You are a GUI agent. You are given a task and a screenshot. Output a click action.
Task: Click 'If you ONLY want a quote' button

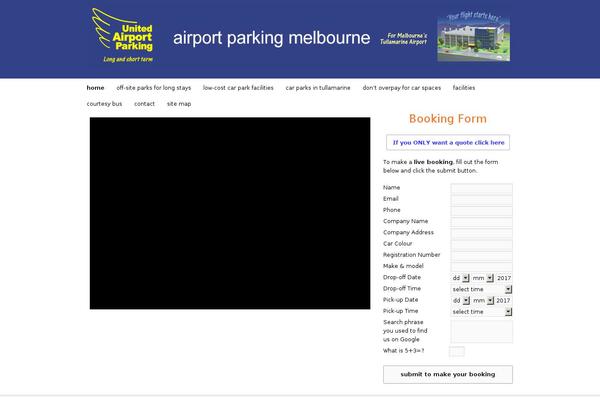coord(448,142)
